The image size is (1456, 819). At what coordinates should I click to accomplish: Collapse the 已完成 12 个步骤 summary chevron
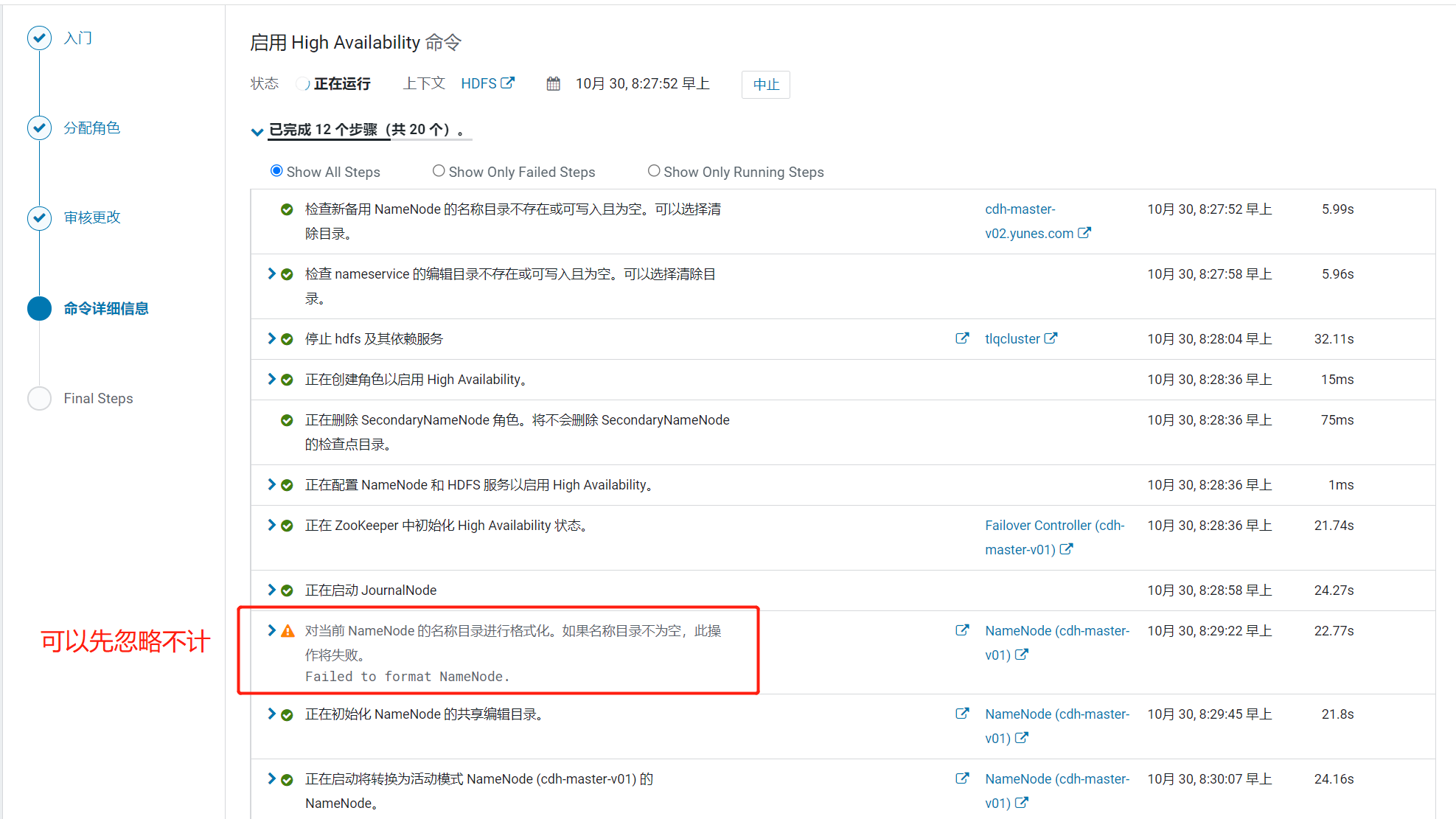[x=257, y=132]
